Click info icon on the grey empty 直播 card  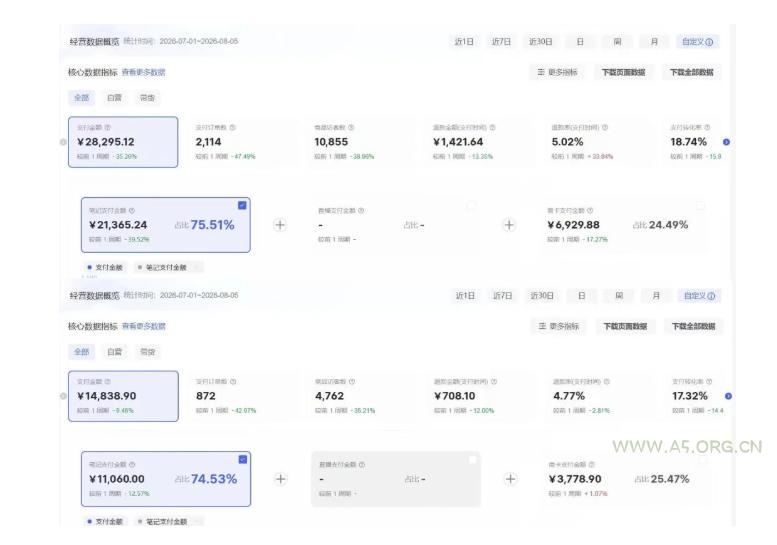(x=362, y=465)
